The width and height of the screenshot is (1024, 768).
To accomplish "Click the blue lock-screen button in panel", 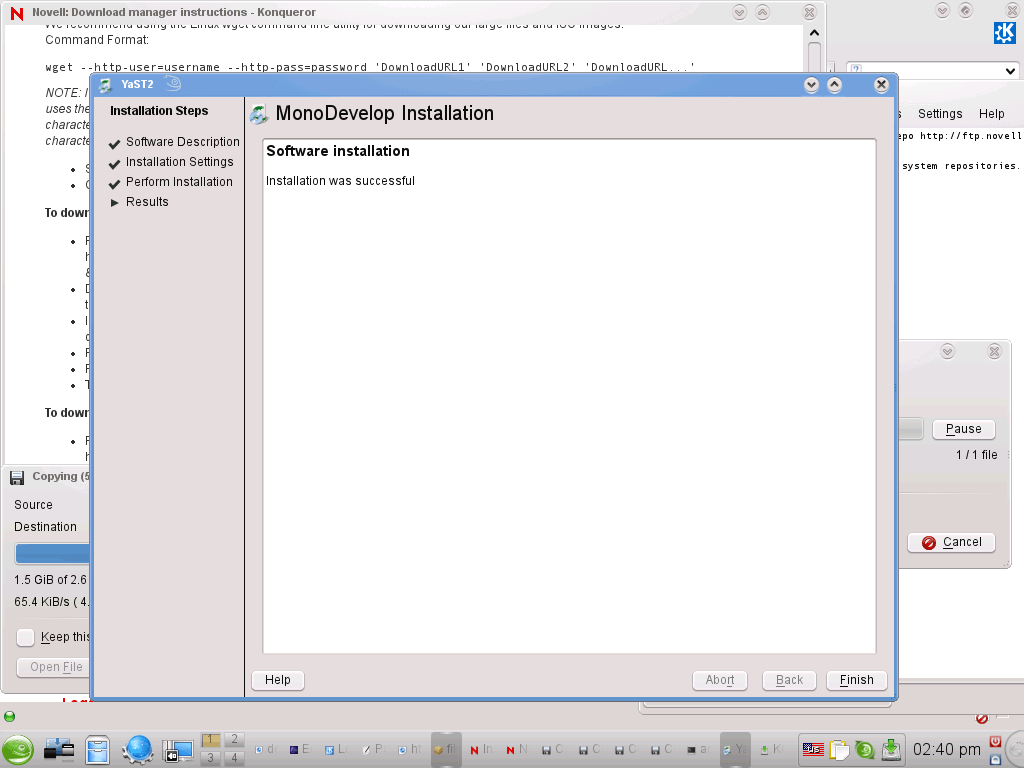I will pos(995,760).
